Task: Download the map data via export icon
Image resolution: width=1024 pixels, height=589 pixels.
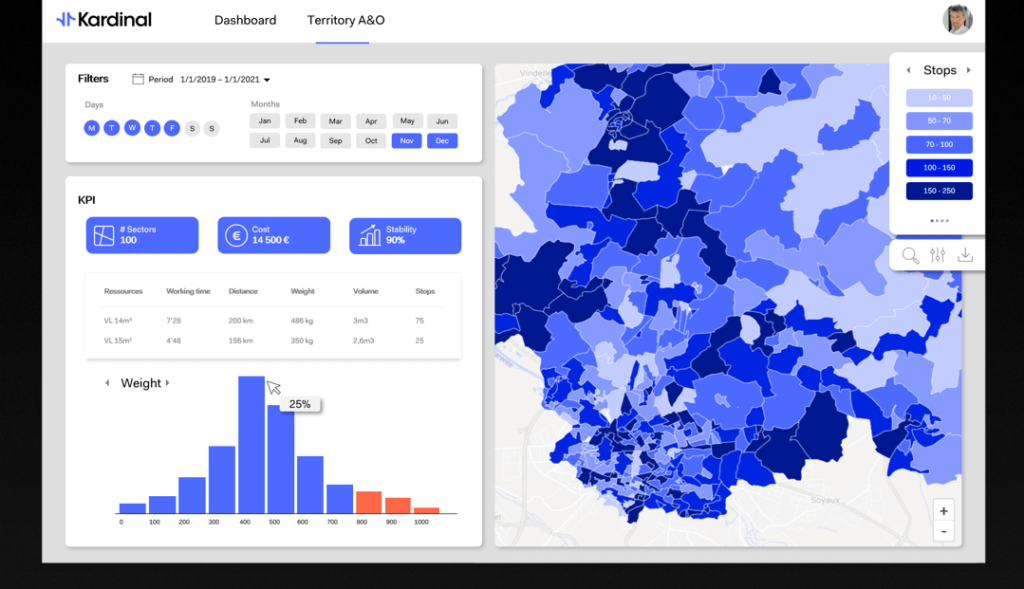Action: (965, 255)
